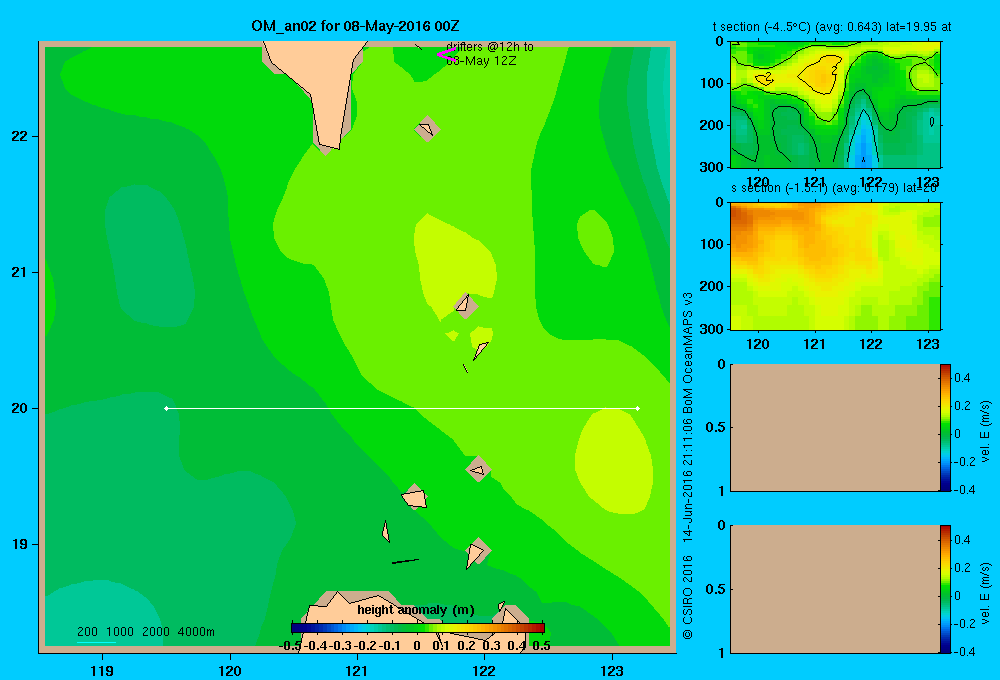Click the 0.5 tick on height anomaly bar
Screen dimensions: 1000x680
541,646
